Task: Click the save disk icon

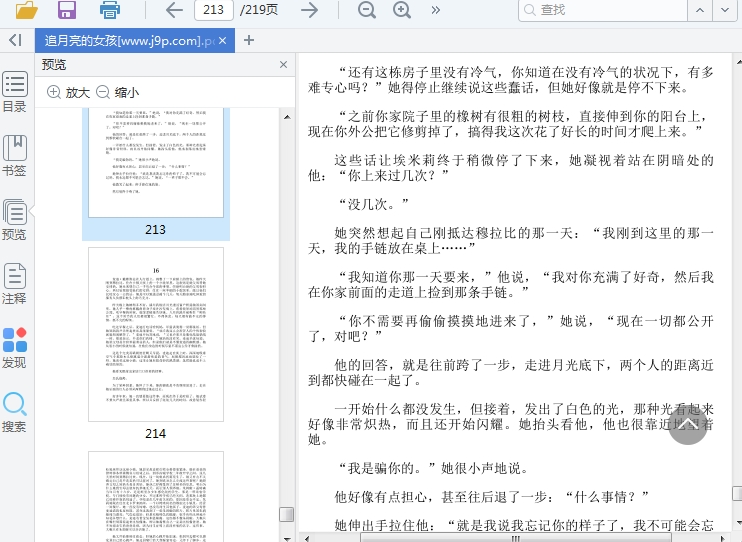Action: [x=67, y=10]
